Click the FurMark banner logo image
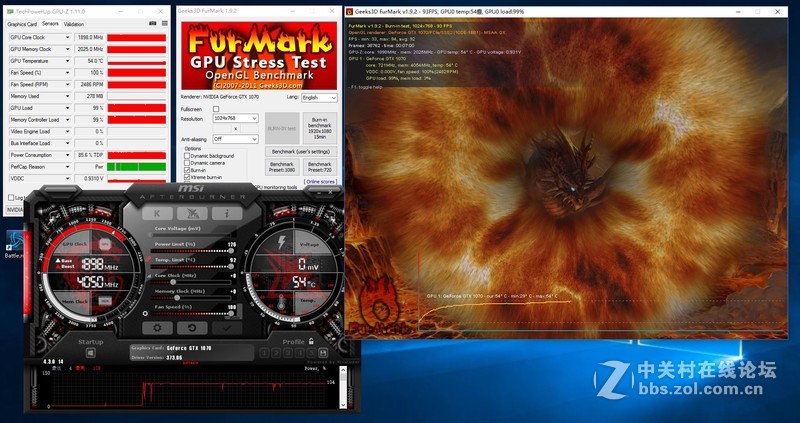The image size is (800, 423). pyautogui.click(x=259, y=56)
